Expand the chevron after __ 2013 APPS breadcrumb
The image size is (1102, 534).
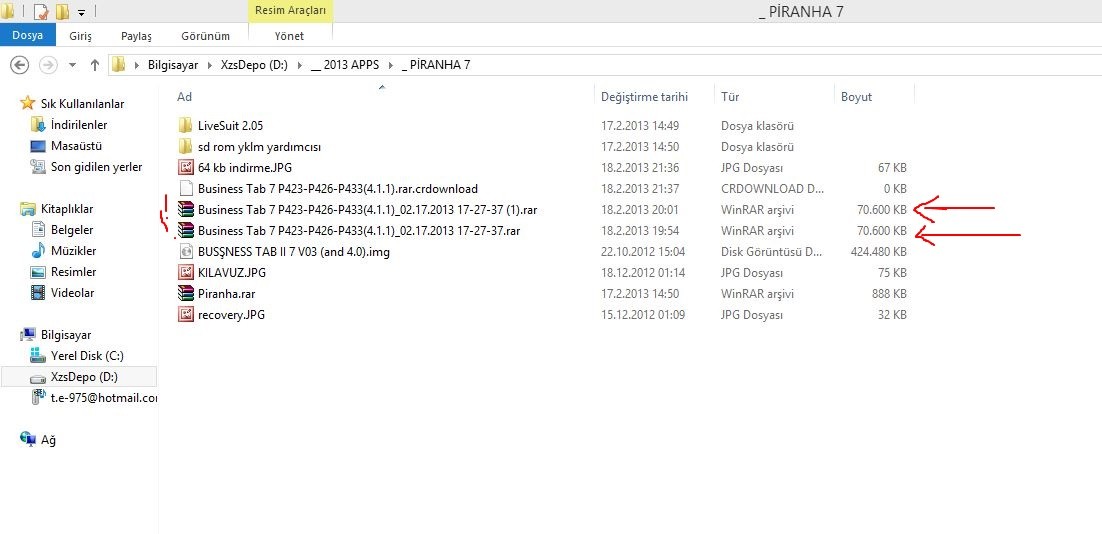tap(390, 65)
